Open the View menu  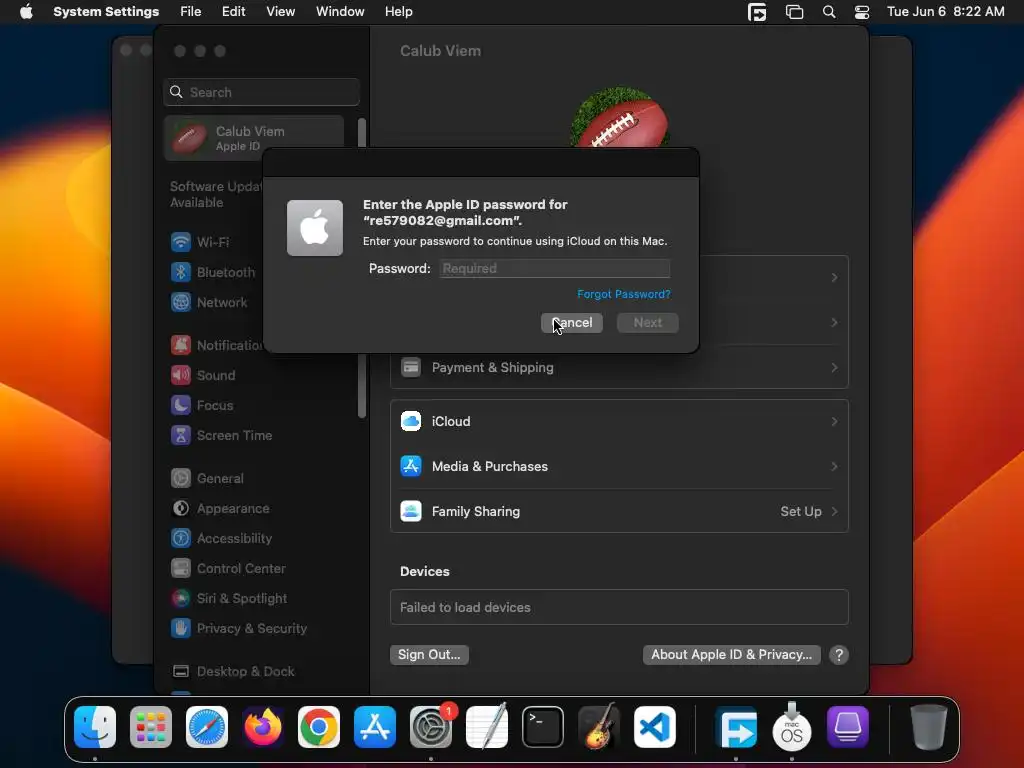280,12
